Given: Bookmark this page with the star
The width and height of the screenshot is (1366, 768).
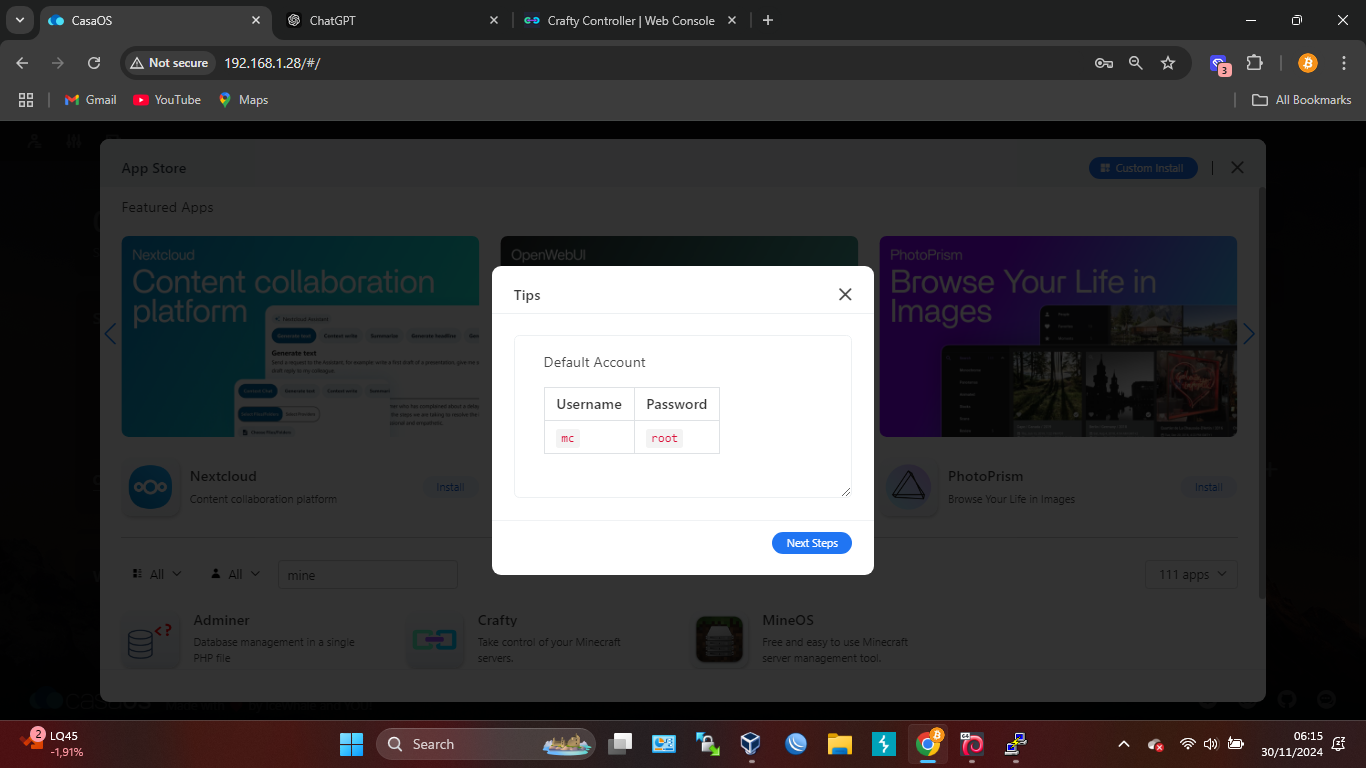Looking at the screenshot, I should click(x=1168, y=63).
